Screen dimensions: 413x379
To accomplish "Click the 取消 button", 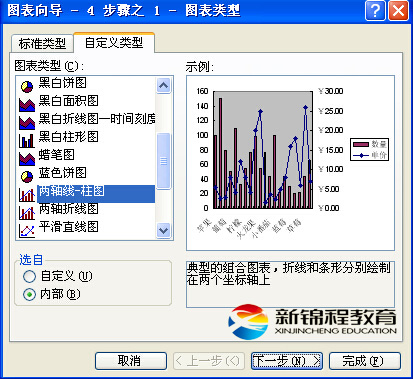I will 131,361.
